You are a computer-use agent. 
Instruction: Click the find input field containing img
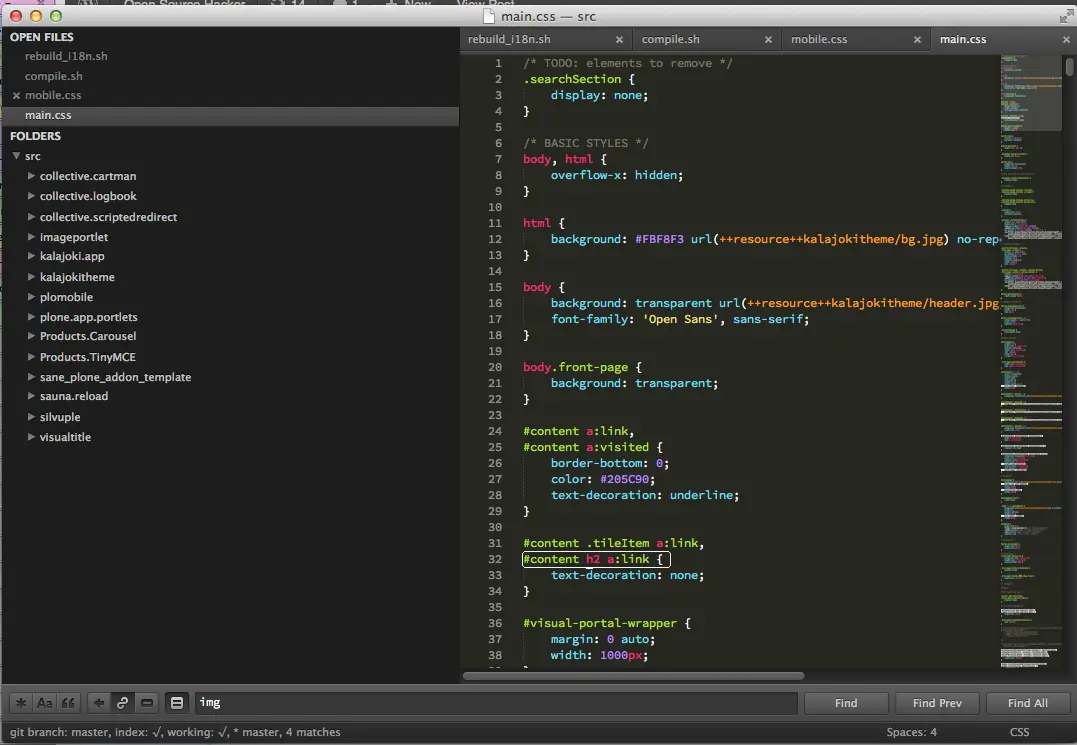coord(496,702)
